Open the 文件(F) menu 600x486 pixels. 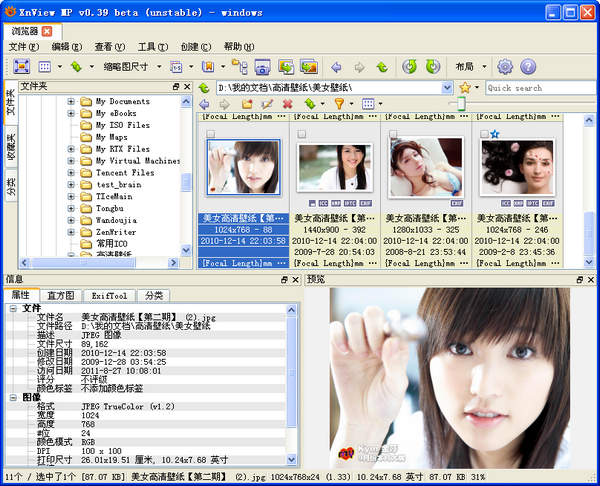click(x=24, y=47)
